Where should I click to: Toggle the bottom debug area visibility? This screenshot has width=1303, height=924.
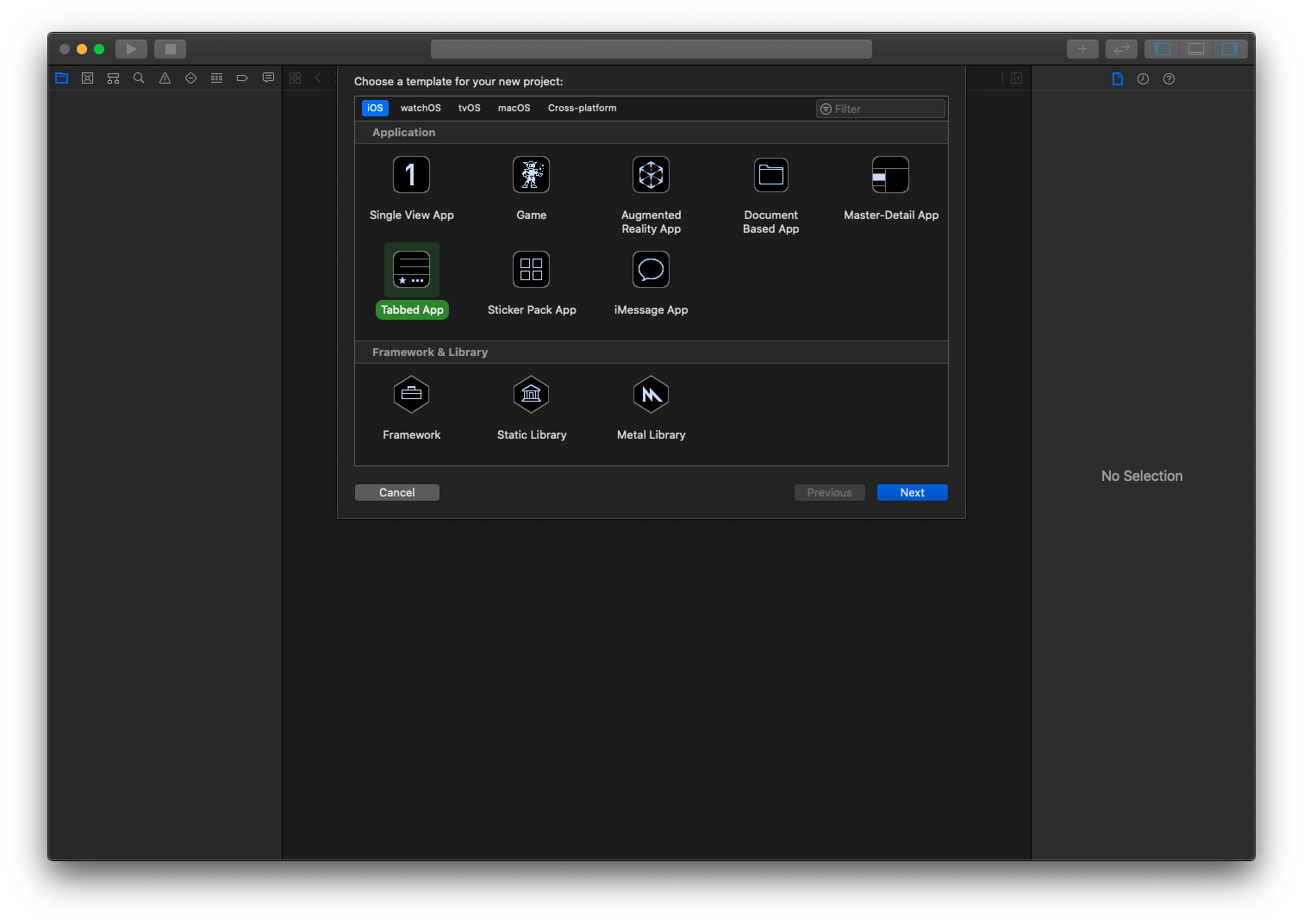[x=1195, y=49]
